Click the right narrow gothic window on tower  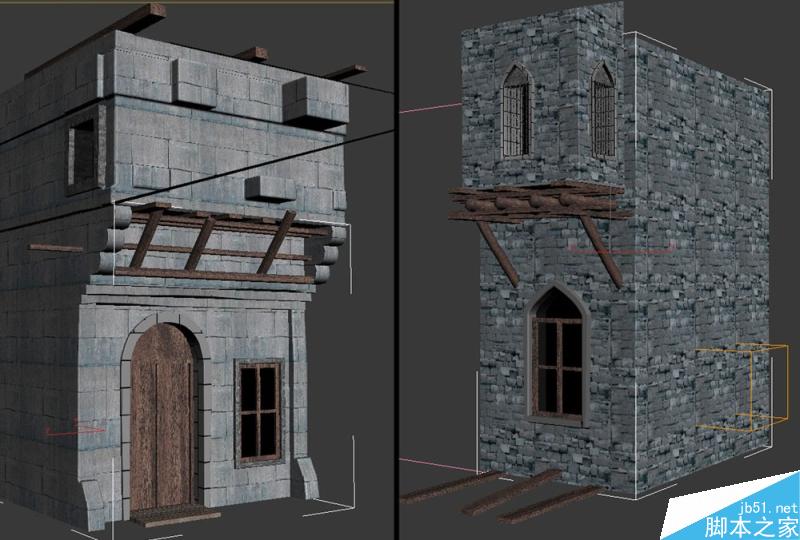604,110
